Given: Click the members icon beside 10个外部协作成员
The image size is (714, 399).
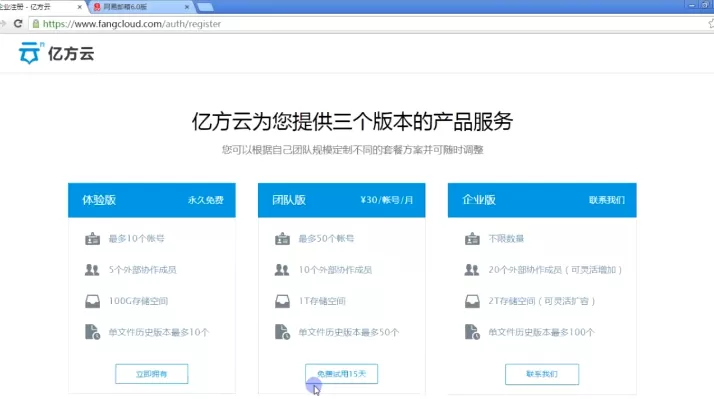Looking at the screenshot, I should [282, 270].
